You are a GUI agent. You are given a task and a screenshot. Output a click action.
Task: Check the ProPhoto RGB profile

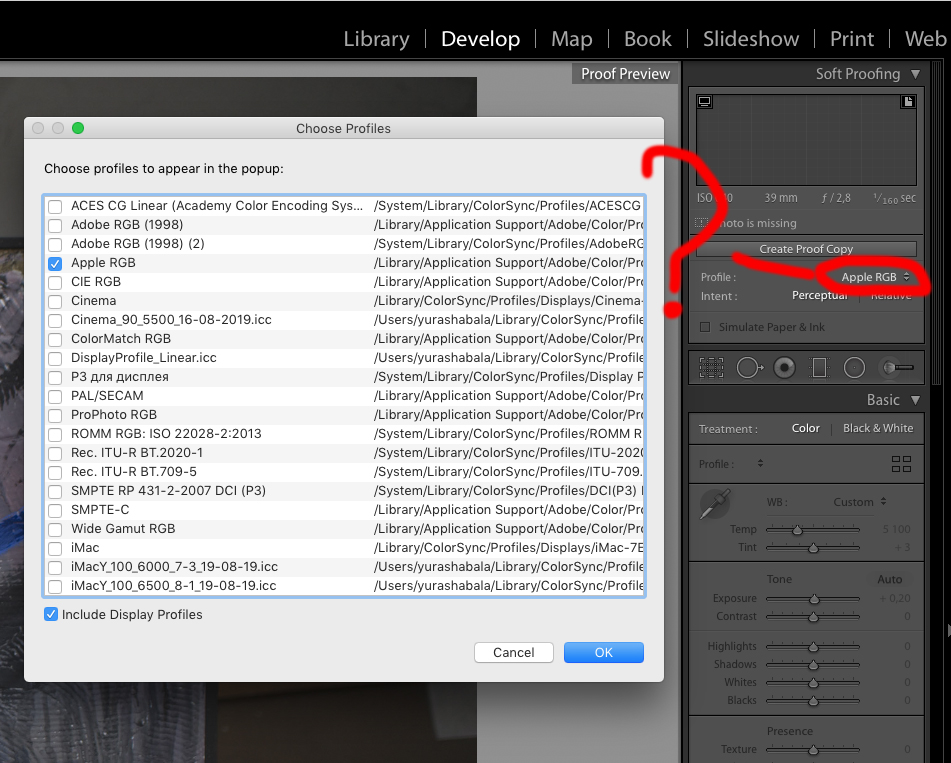click(55, 415)
